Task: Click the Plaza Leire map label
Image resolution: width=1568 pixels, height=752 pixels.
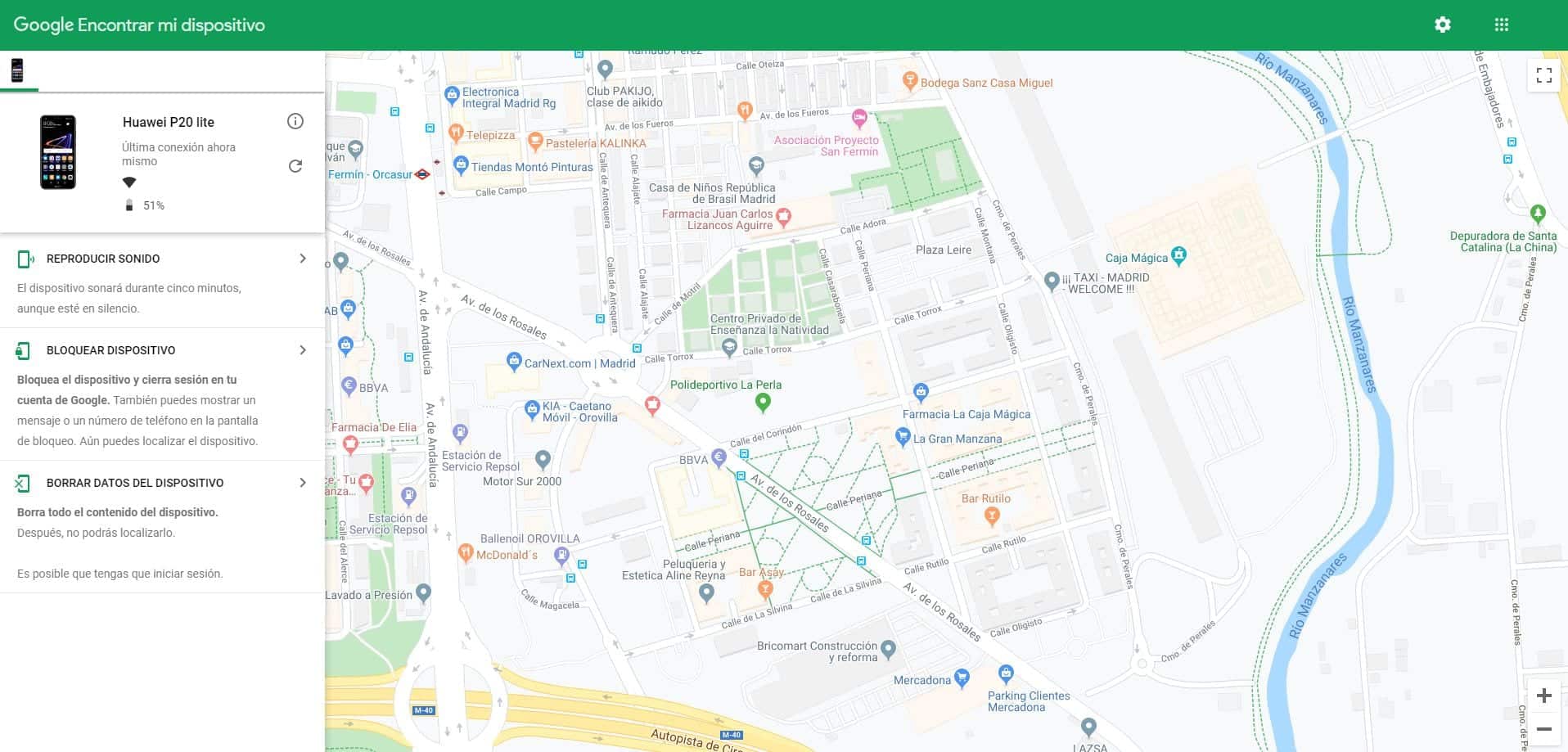Action: 944,250
